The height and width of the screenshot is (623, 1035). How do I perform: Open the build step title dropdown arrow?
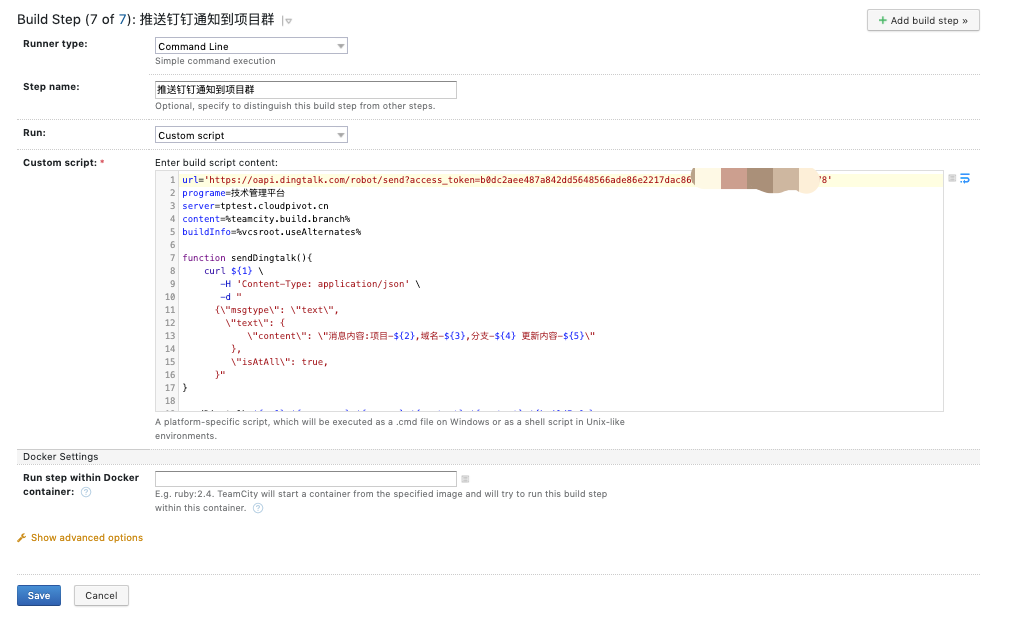pyautogui.click(x=288, y=21)
